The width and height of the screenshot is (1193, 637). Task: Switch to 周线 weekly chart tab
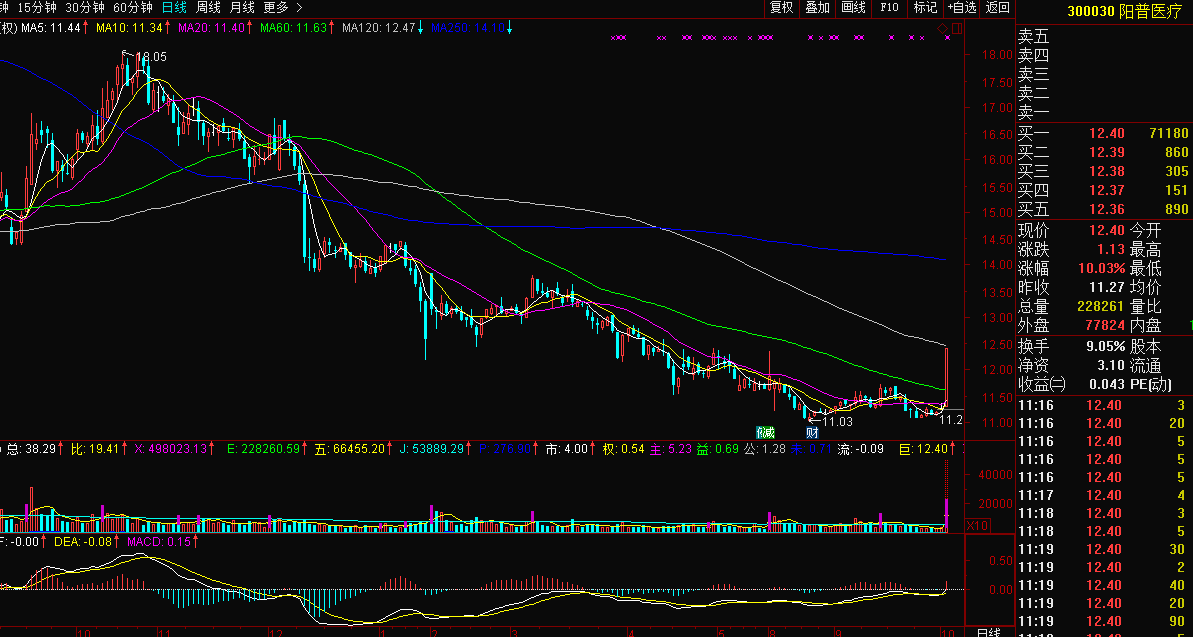tap(207, 8)
